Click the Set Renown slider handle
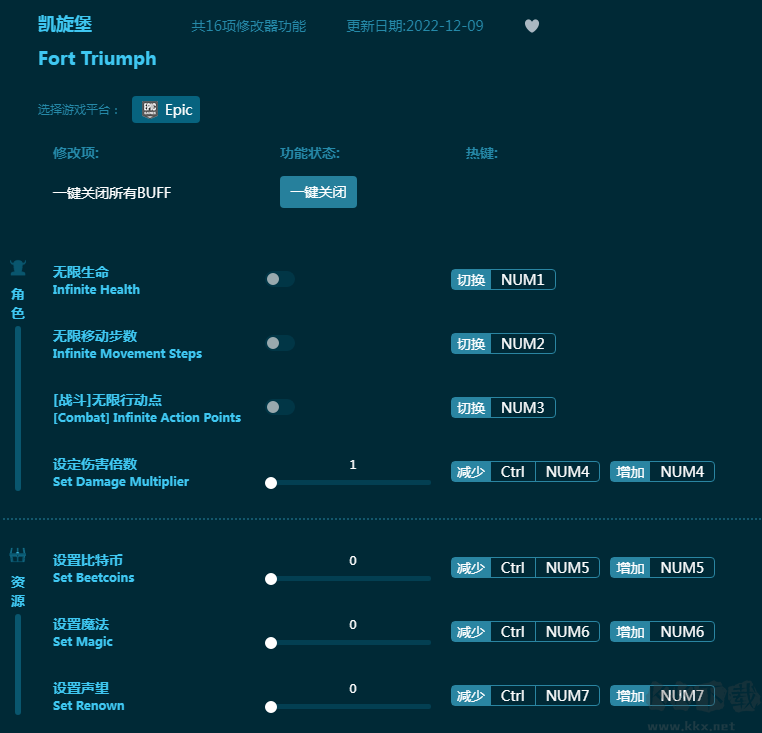 271,707
